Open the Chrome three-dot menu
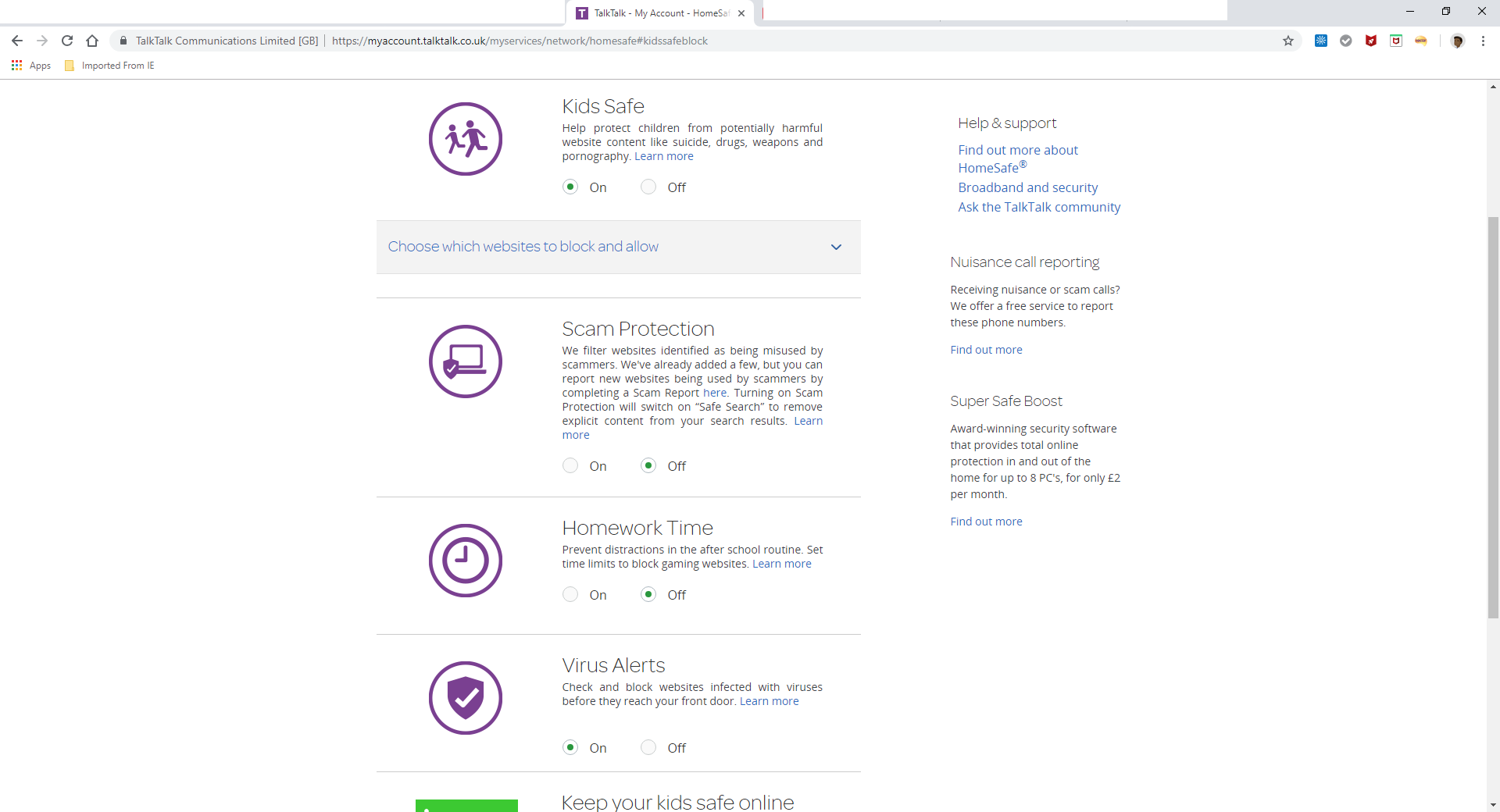1500x812 pixels. pos(1483,41)
